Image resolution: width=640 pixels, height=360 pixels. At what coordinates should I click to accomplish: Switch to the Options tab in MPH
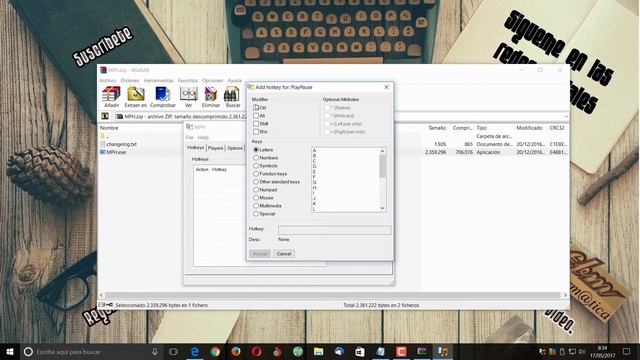235,148
